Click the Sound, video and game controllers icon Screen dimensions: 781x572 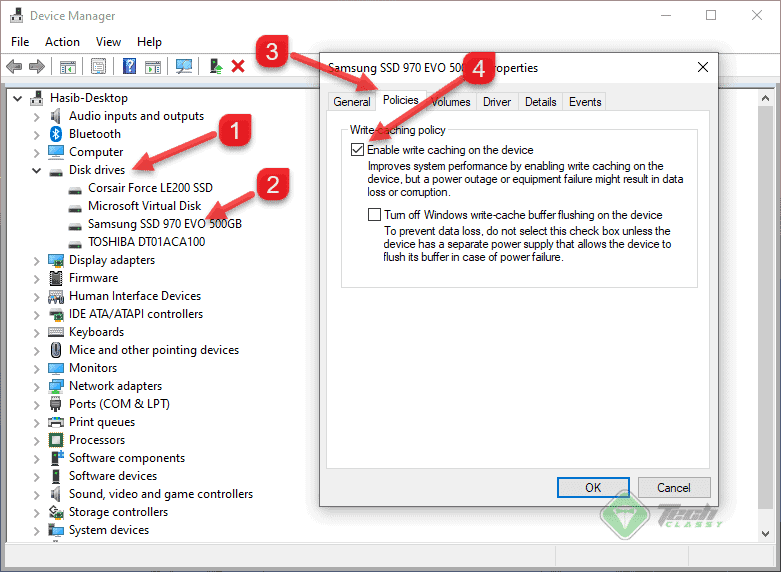55,494
